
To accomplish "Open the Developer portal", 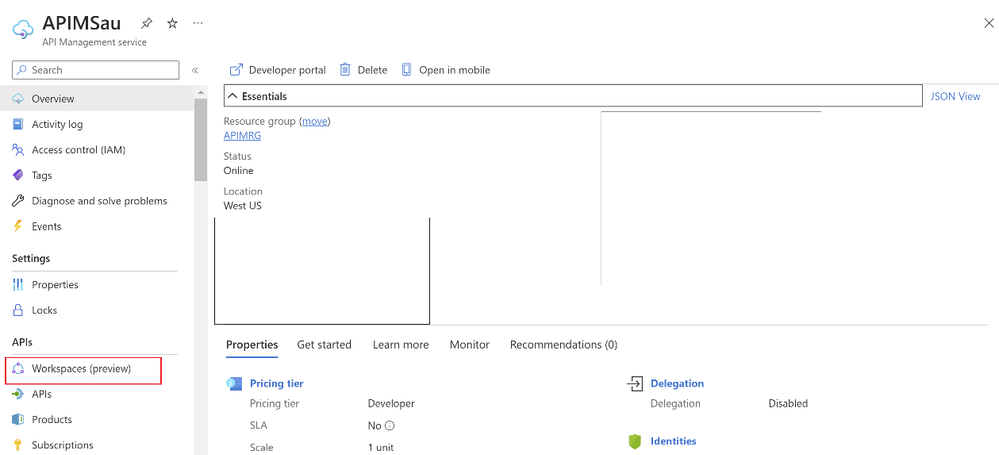I will click(x=278, y=70).
